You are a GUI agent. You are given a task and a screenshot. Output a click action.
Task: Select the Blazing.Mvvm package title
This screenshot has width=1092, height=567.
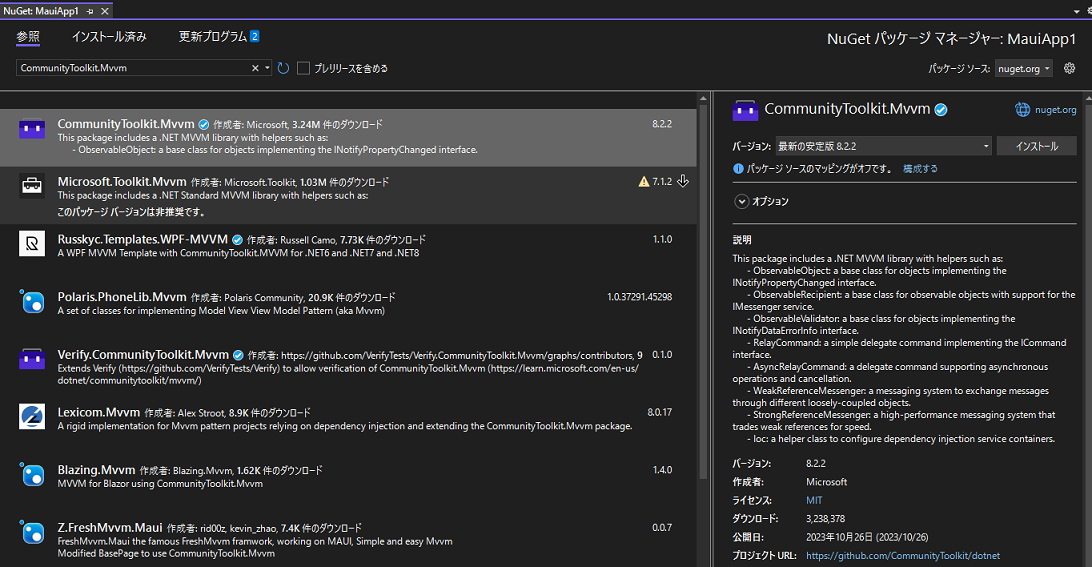pyautogui.click(x=96, y=470)
